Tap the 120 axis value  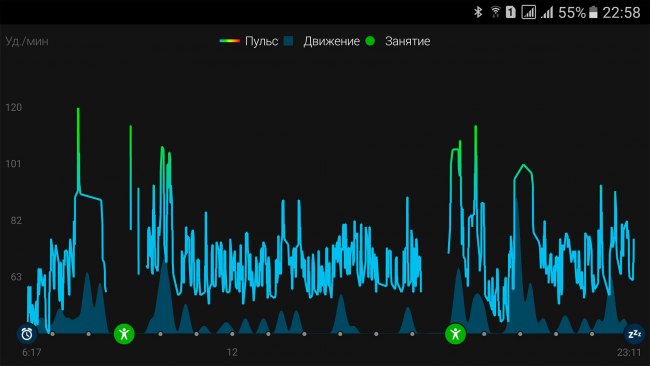tap(13, 107)
